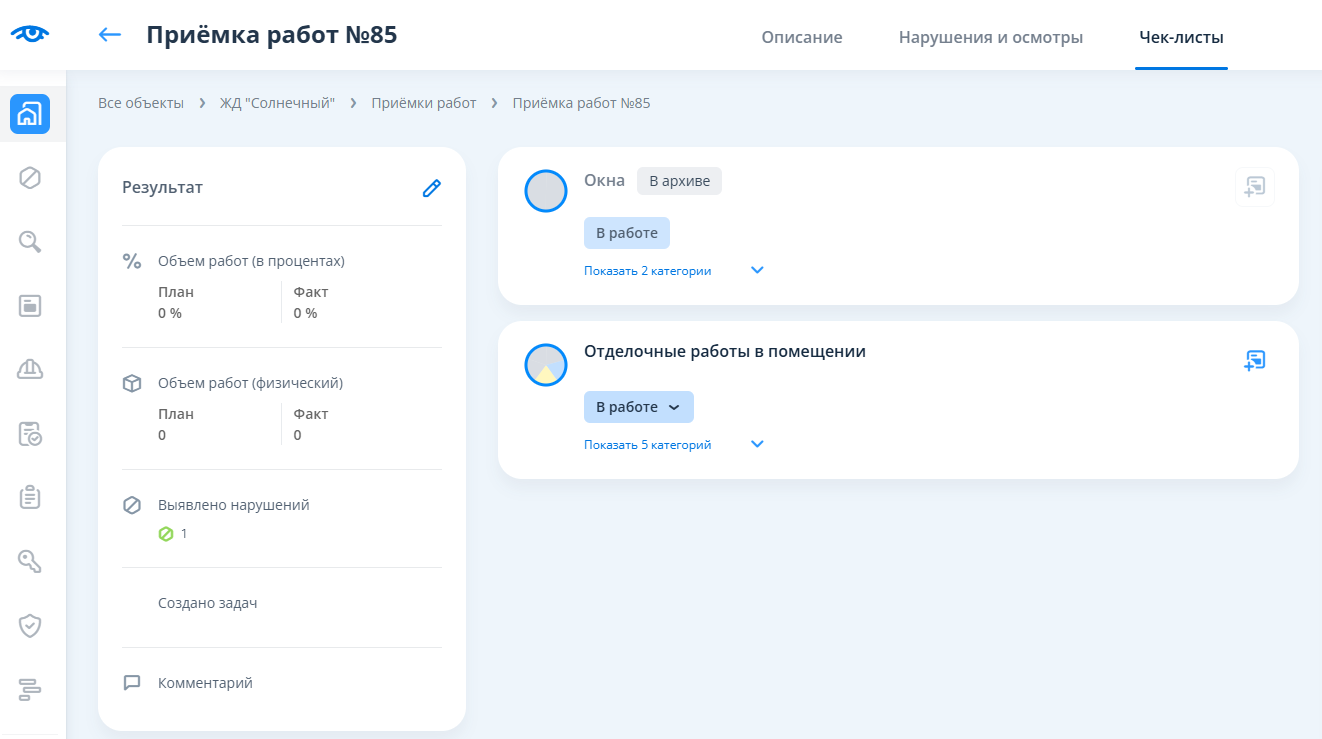Click the clipboard list icon in sidebar
Image resolution: width=1322 pixels, height=739 pixels.
point(30,497)
